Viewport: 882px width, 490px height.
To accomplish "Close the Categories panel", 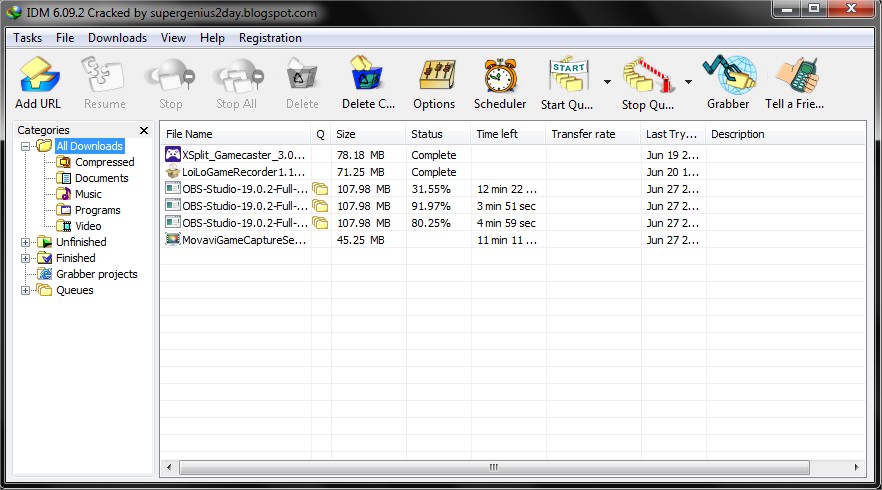I will pos(144,131).
